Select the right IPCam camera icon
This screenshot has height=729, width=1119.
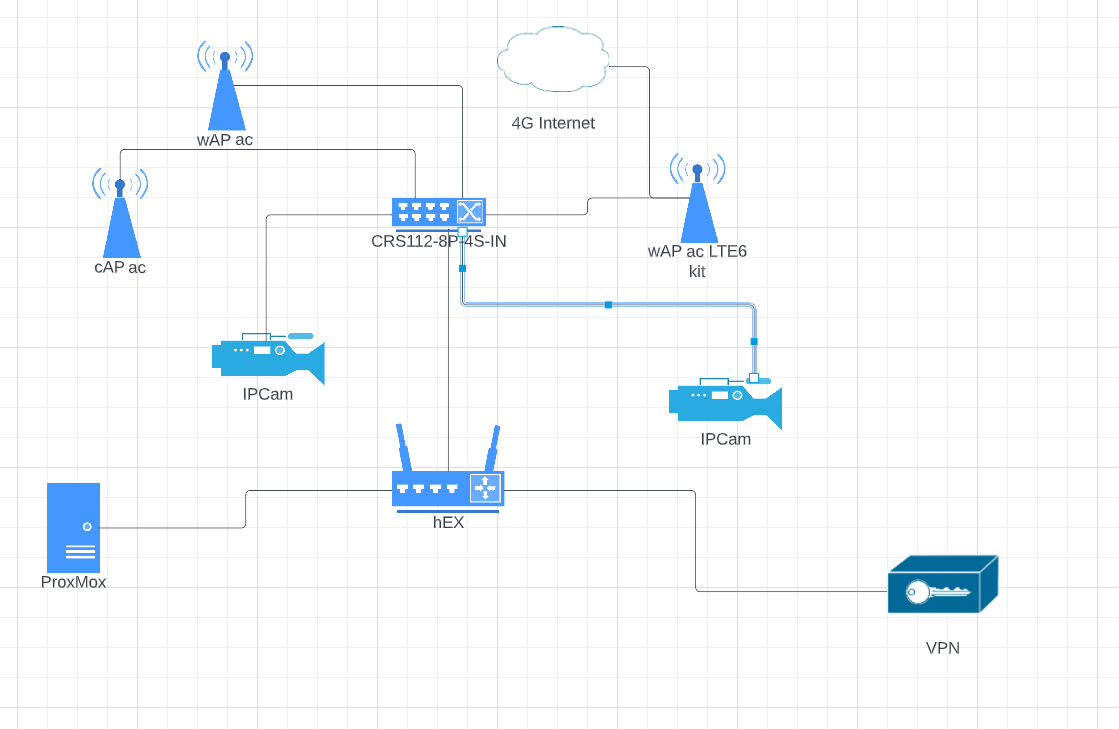coord(725,403)
